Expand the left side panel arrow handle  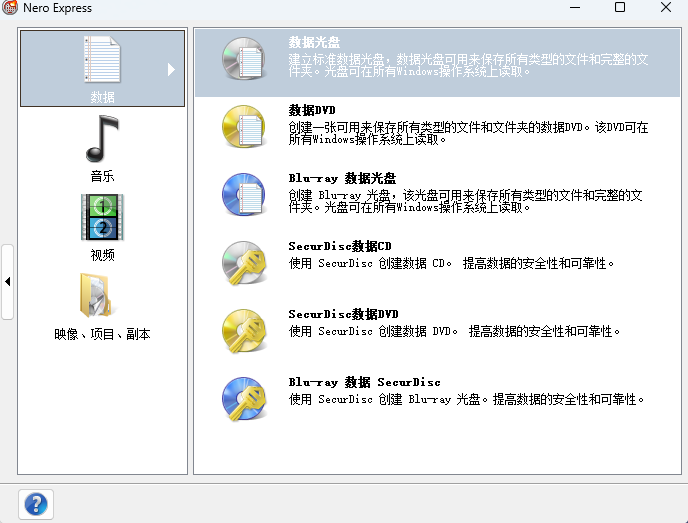point(8,282)
